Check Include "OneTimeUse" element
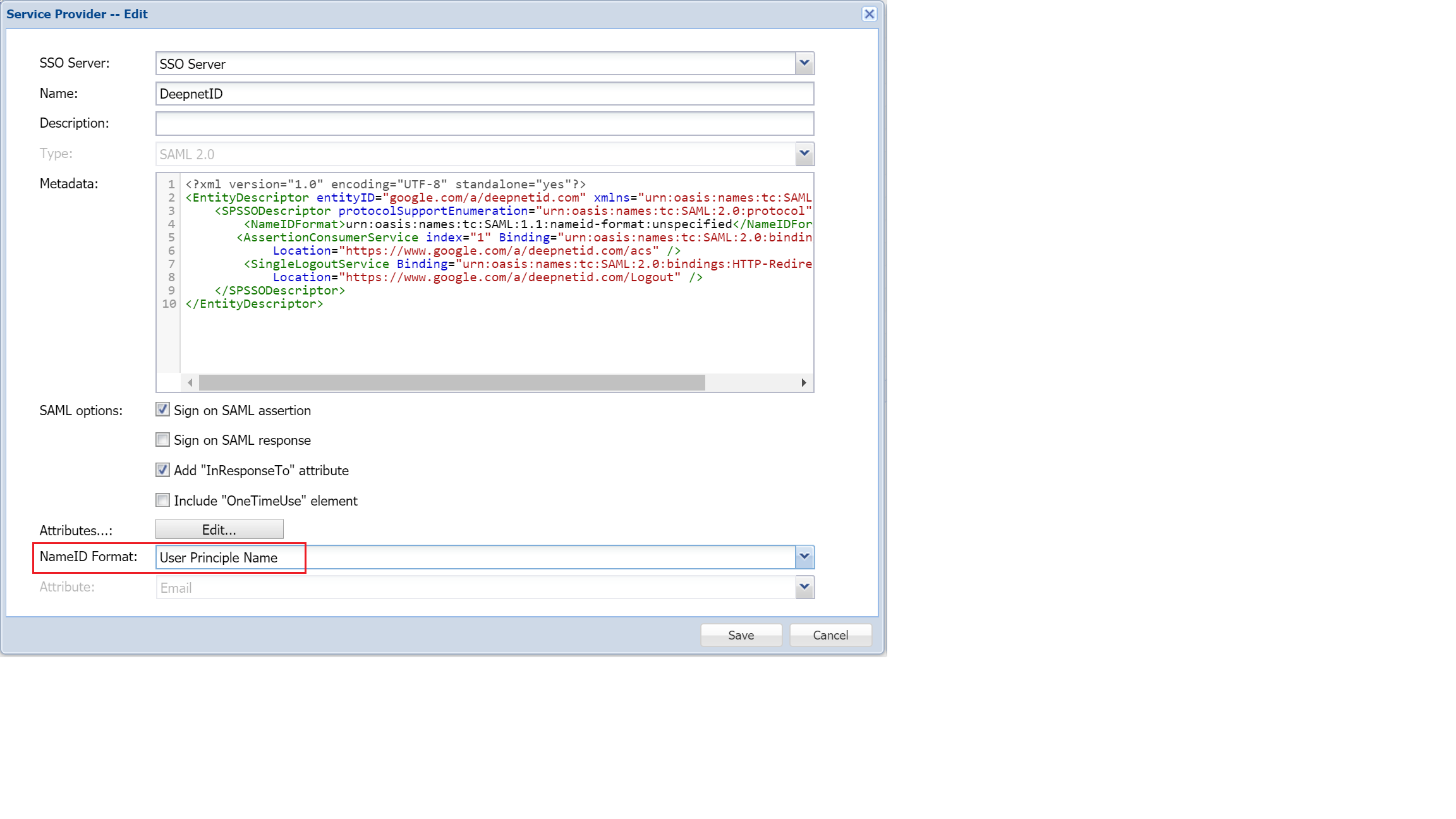 [162, 500]
